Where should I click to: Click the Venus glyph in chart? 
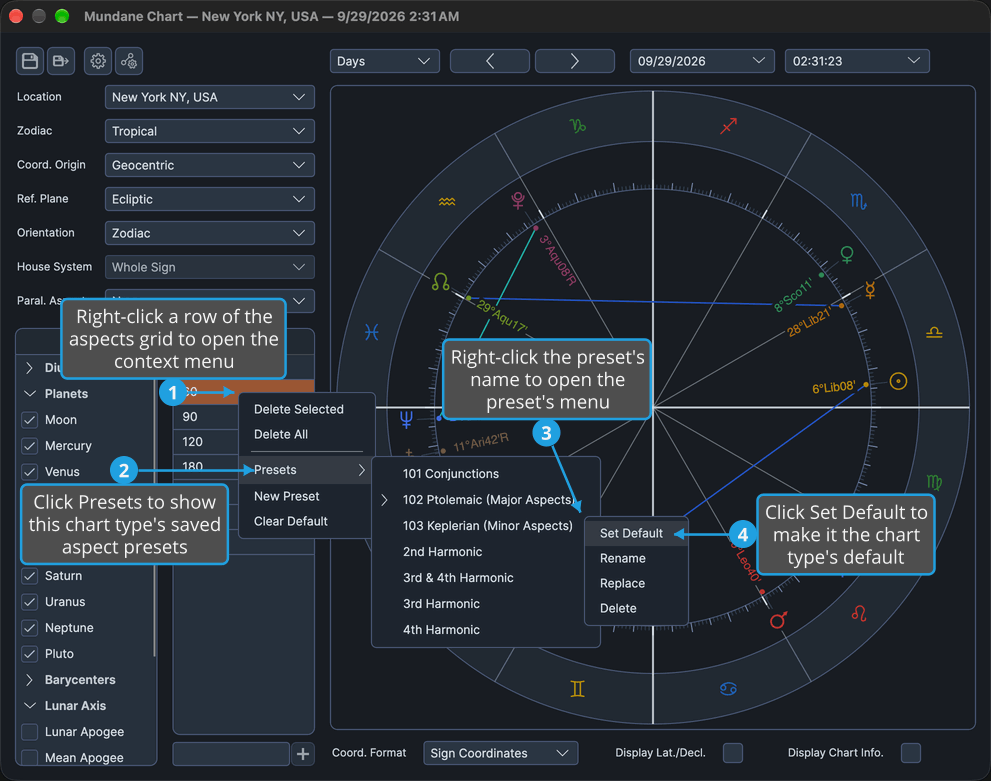click(x=847, y=255)
